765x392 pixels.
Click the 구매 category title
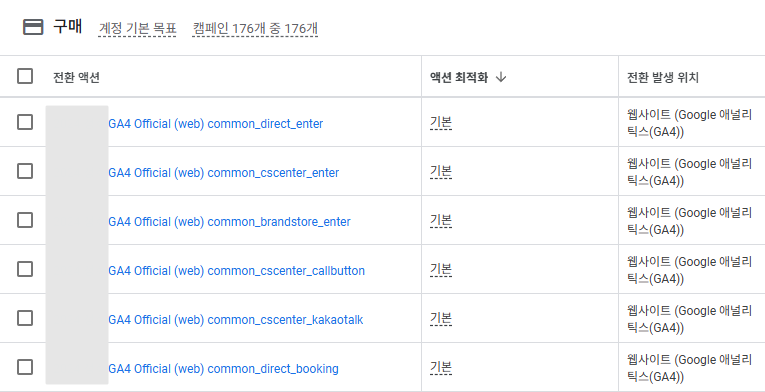(67, 27)
